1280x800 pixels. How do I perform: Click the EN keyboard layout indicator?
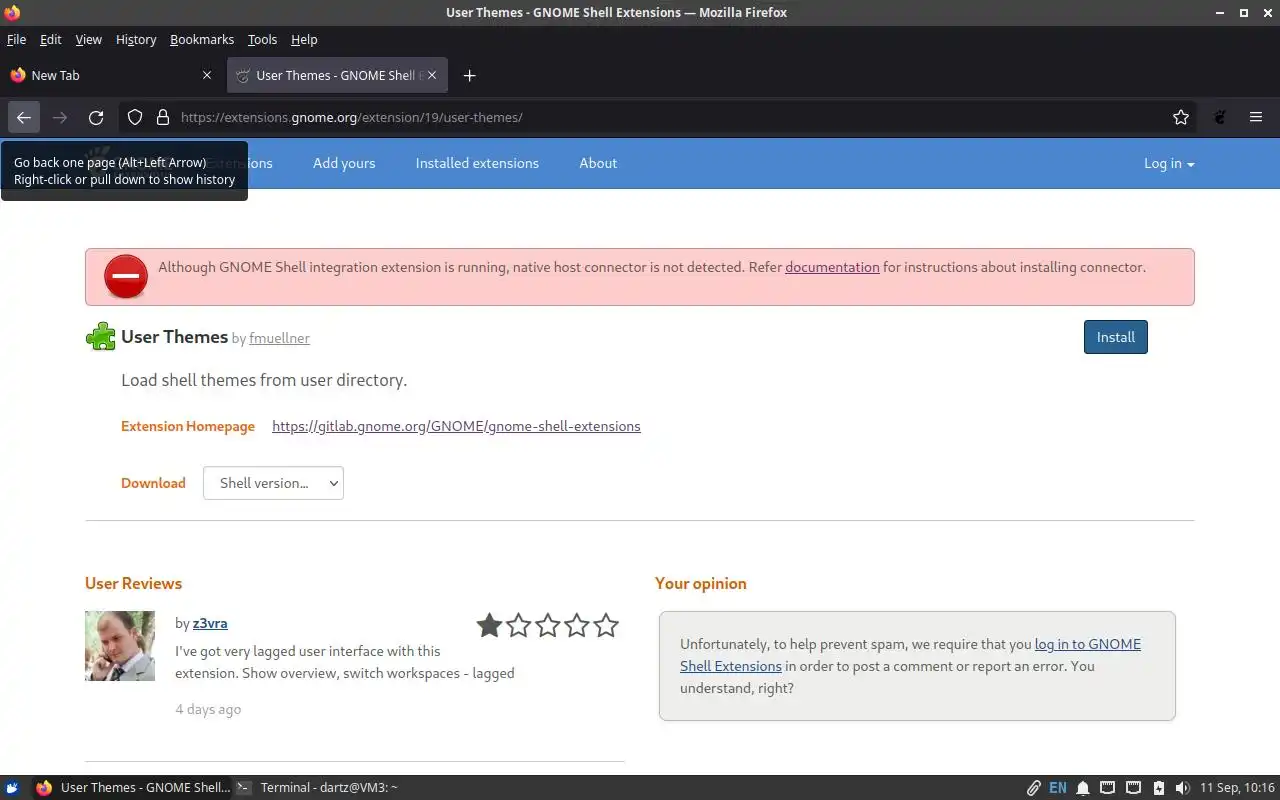(x=1058, y=788)
